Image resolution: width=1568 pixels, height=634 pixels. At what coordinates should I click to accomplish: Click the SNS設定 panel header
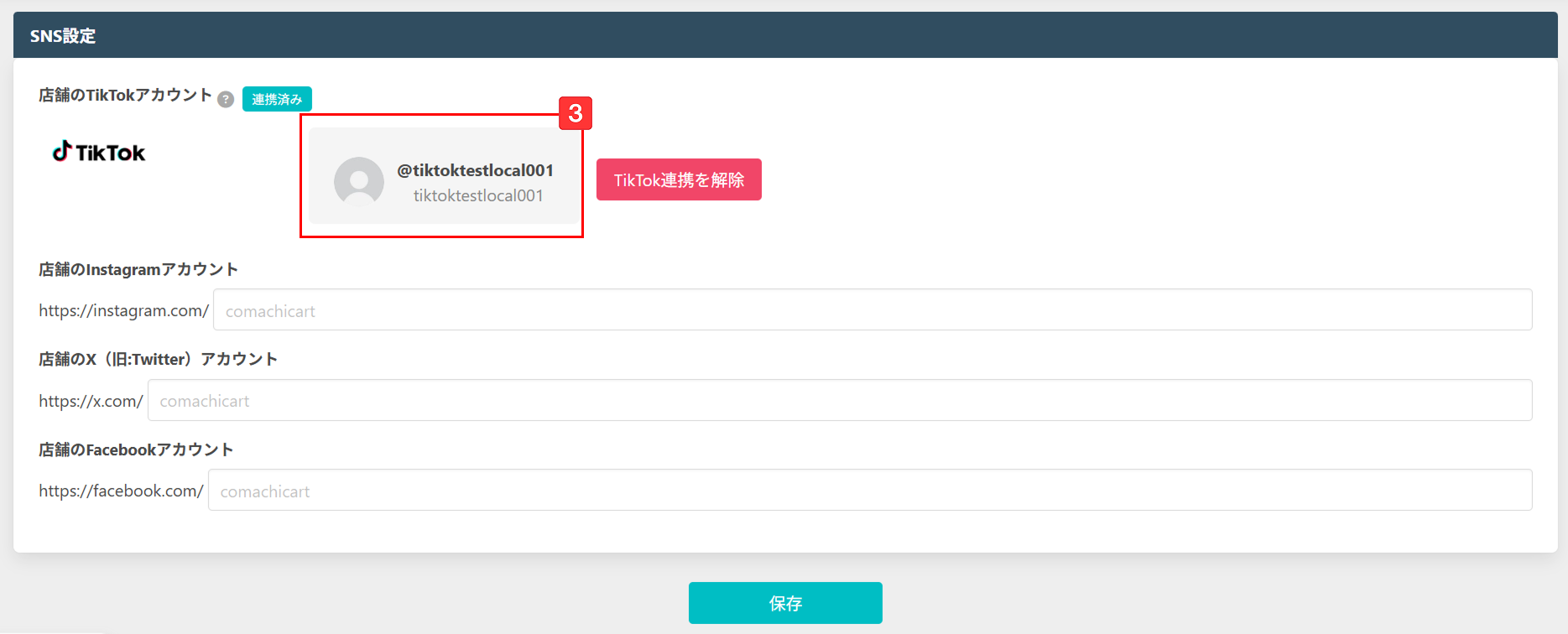click(63, 36)
